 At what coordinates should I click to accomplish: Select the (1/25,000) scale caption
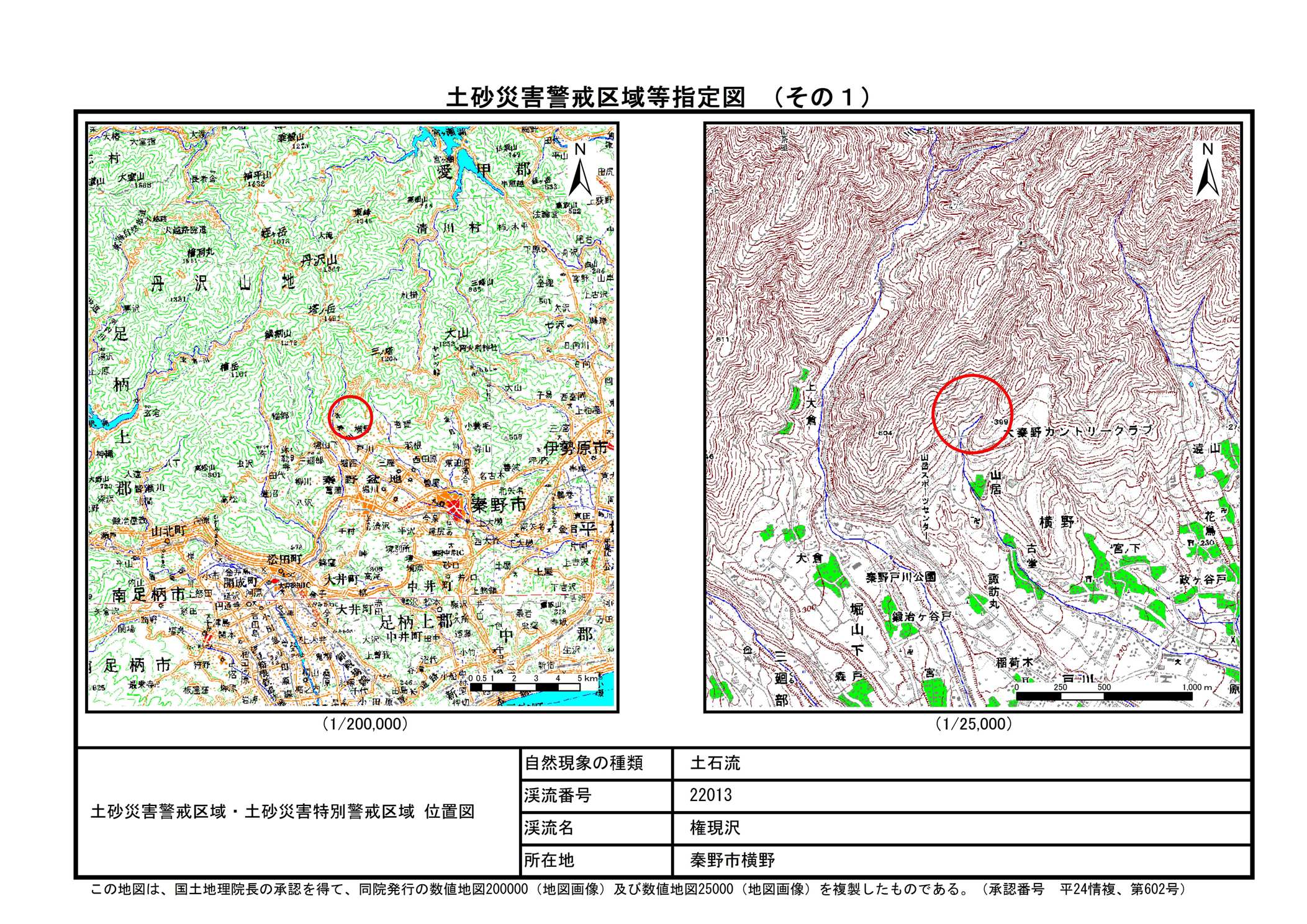point(974,724)
